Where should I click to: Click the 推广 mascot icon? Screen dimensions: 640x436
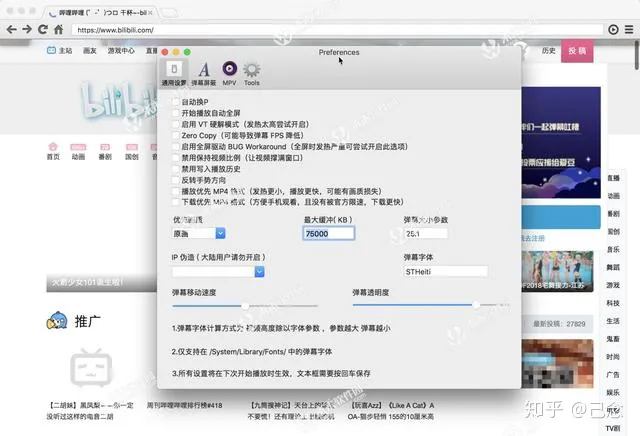(57, 321)
